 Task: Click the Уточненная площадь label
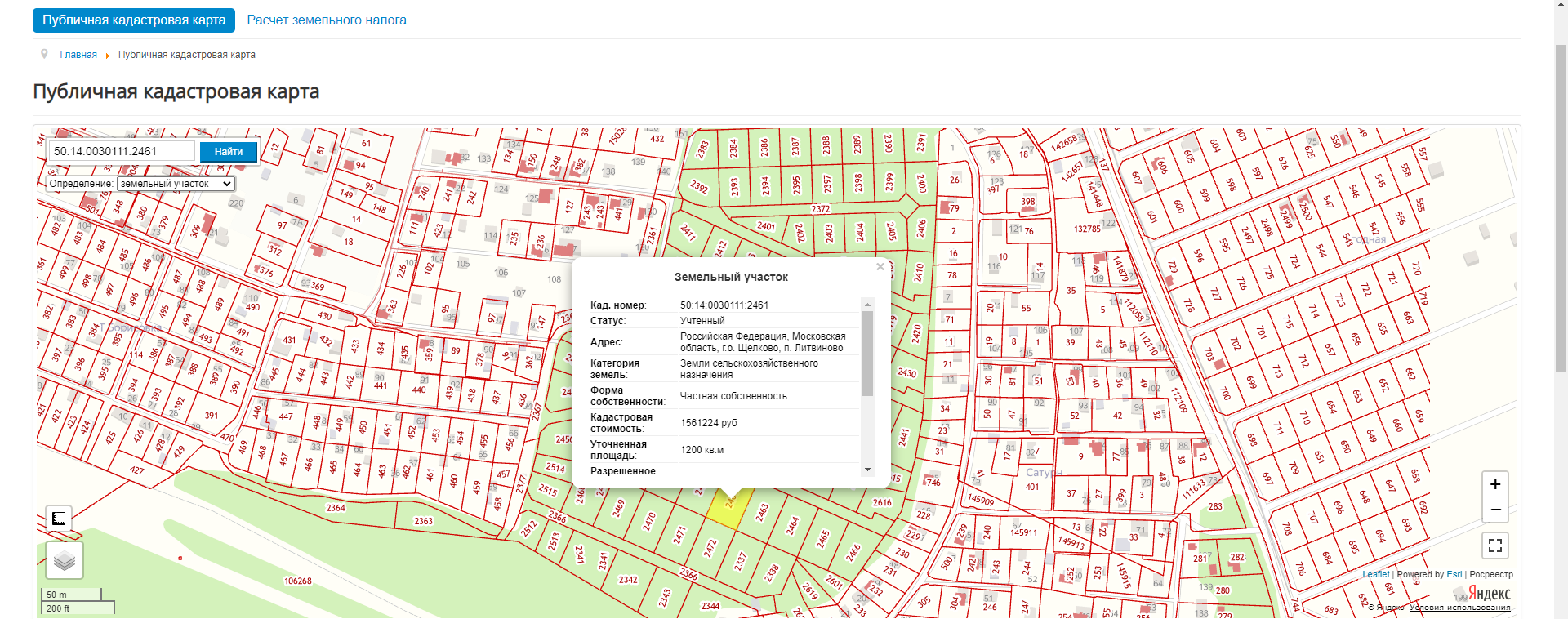click(618, 450)
